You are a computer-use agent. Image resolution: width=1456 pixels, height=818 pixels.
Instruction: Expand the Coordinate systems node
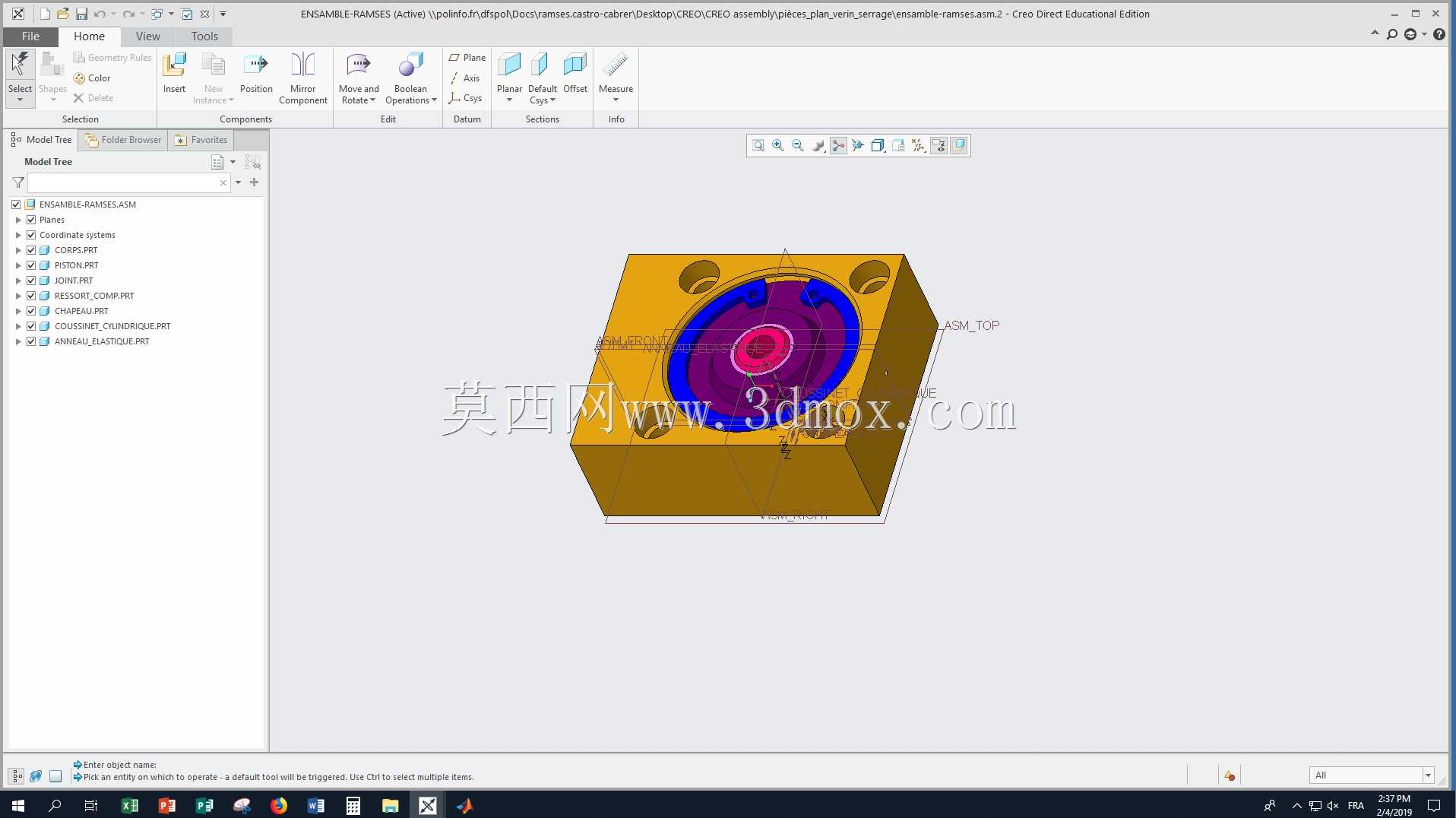[x=18, y=235]
